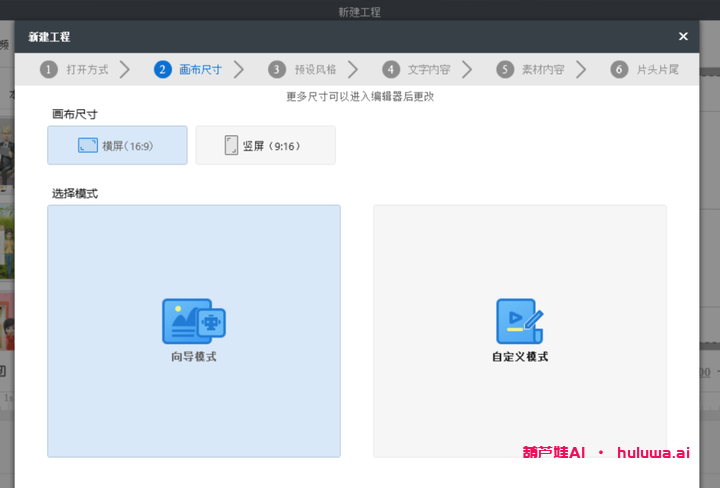Click the chevron arrow after 文字内容
Screen dimensions: 720x488
click(x=468, y=70)
